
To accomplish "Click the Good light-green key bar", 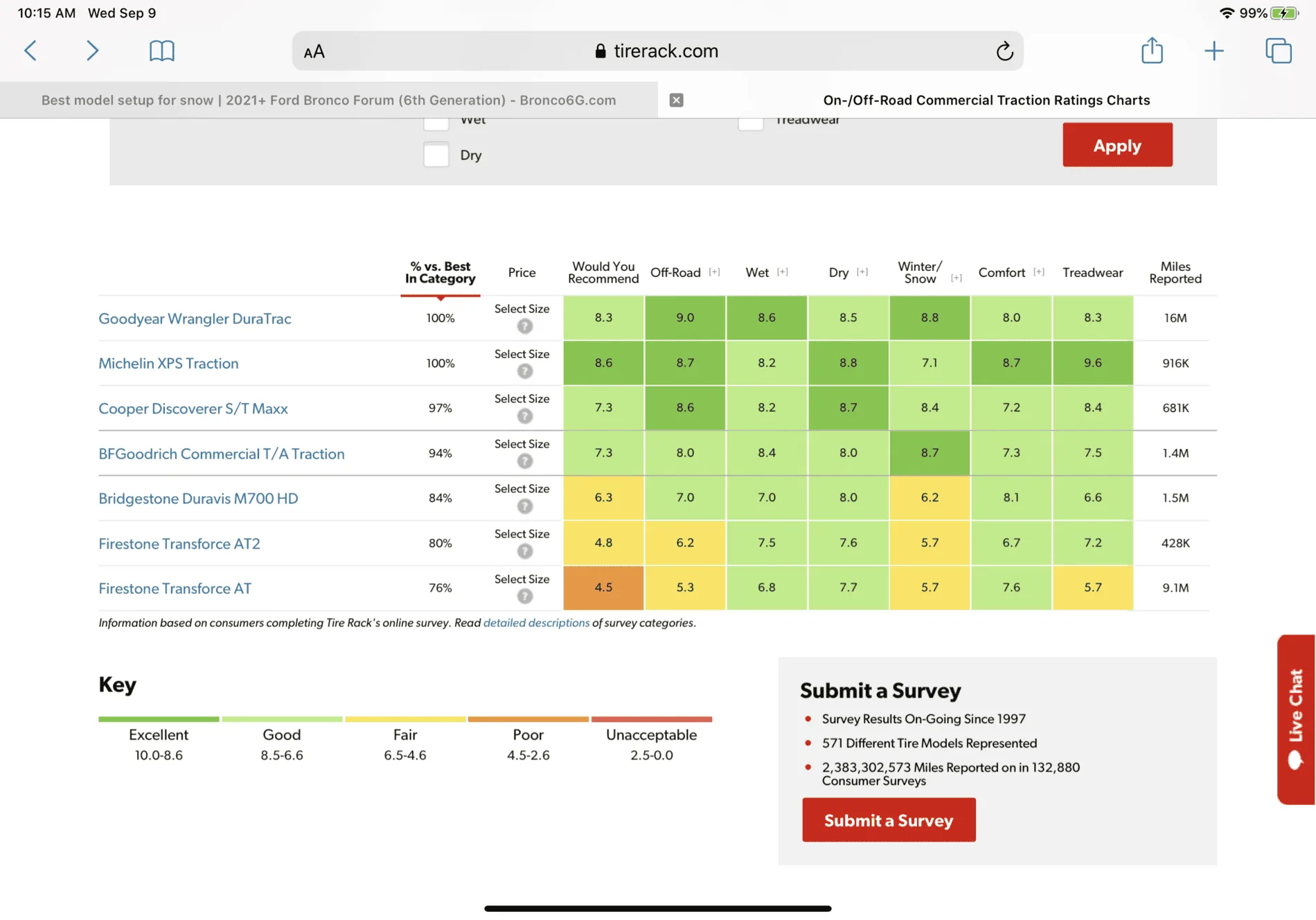I will coord(282,719).
